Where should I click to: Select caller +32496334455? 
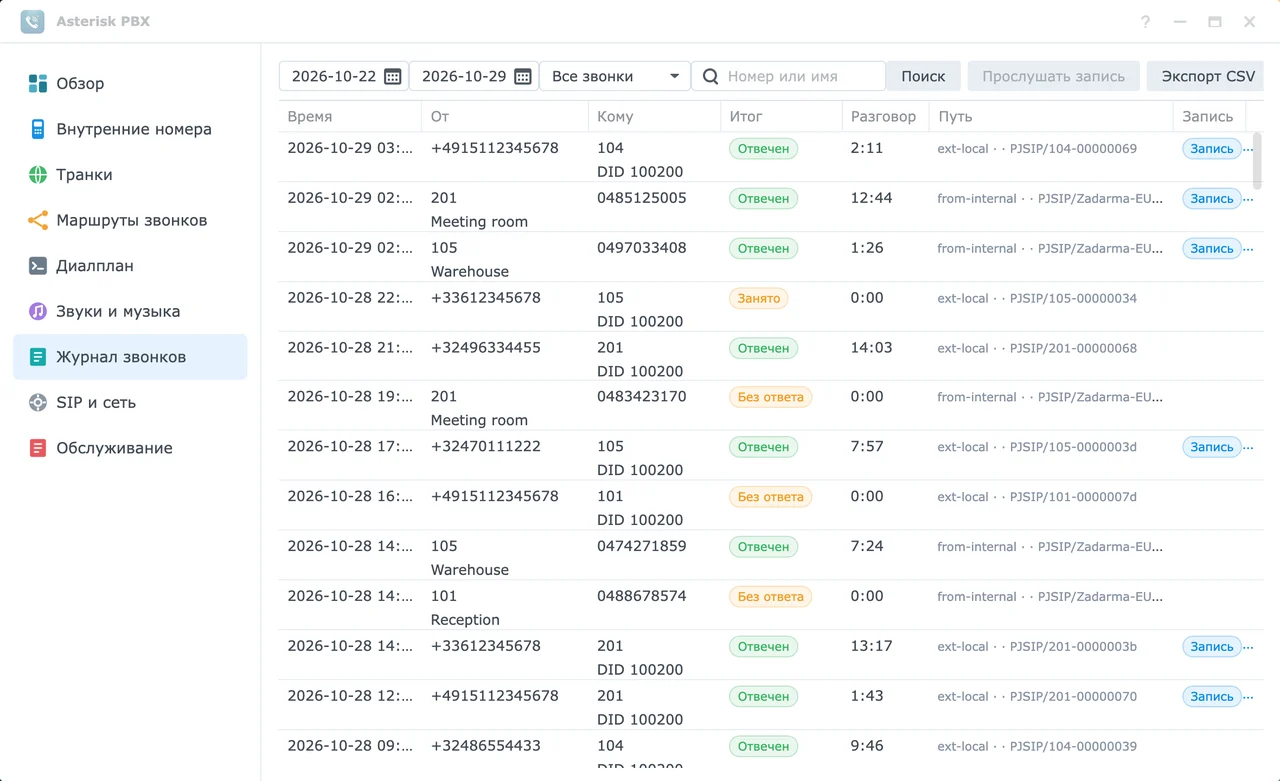485,347
